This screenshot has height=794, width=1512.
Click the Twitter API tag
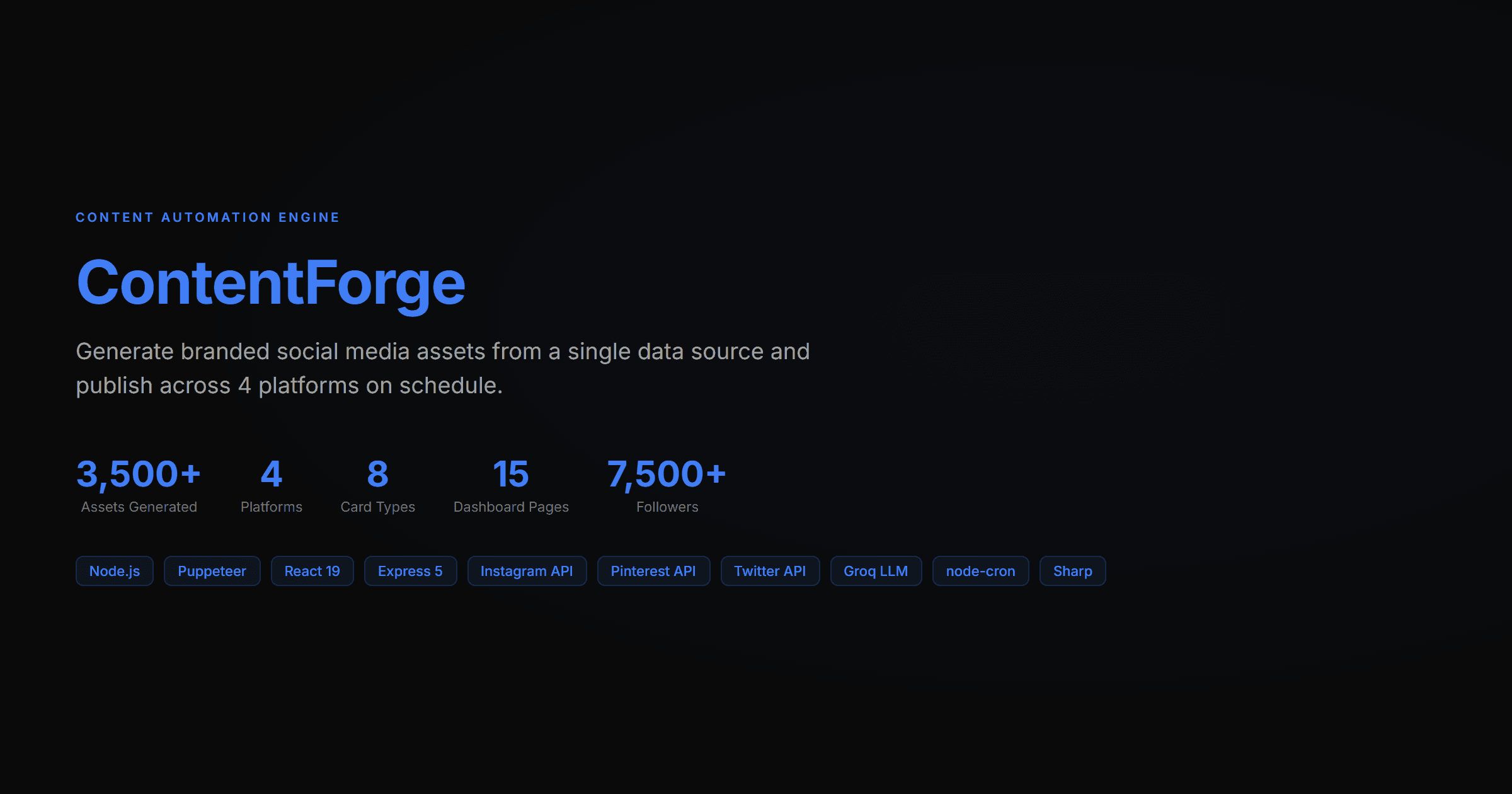point(770,570)
